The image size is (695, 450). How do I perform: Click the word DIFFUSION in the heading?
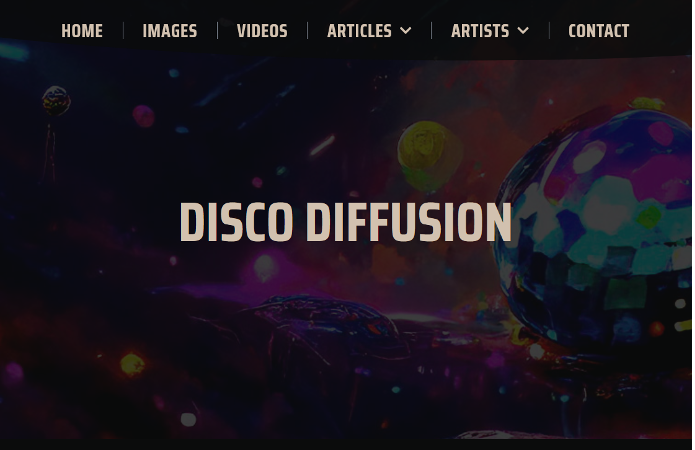click(409, 222)
